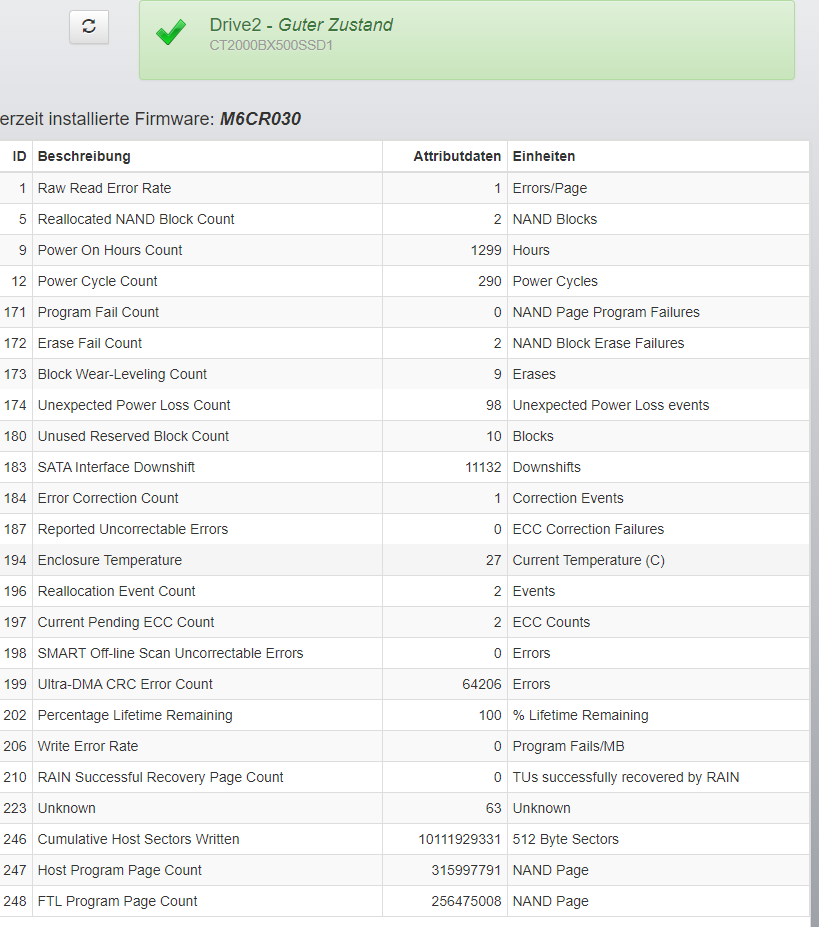Select Write Error Rate description
Image resolution: width=819 pixels, height=927 pixels.
point(88,746)
